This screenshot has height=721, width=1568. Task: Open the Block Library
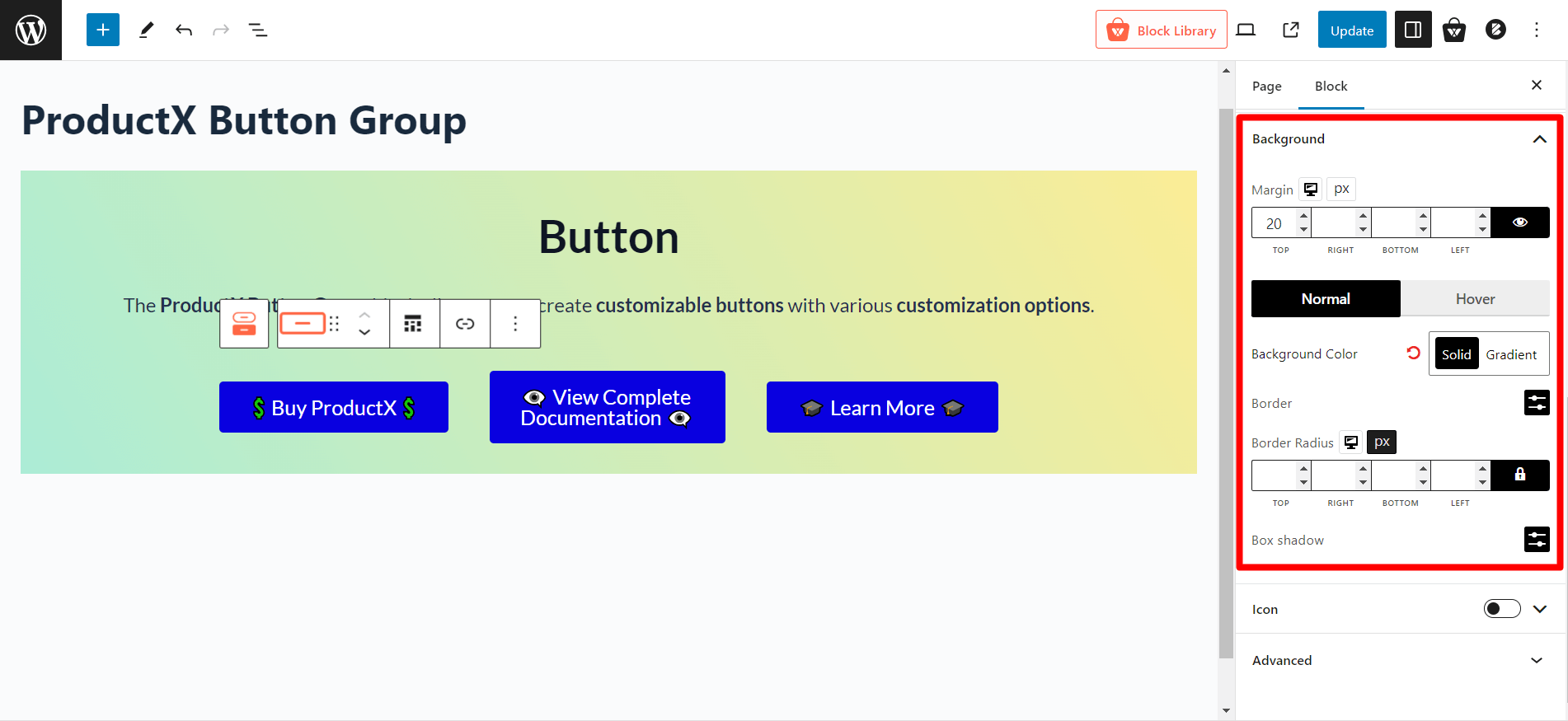tap(1162, 29)
